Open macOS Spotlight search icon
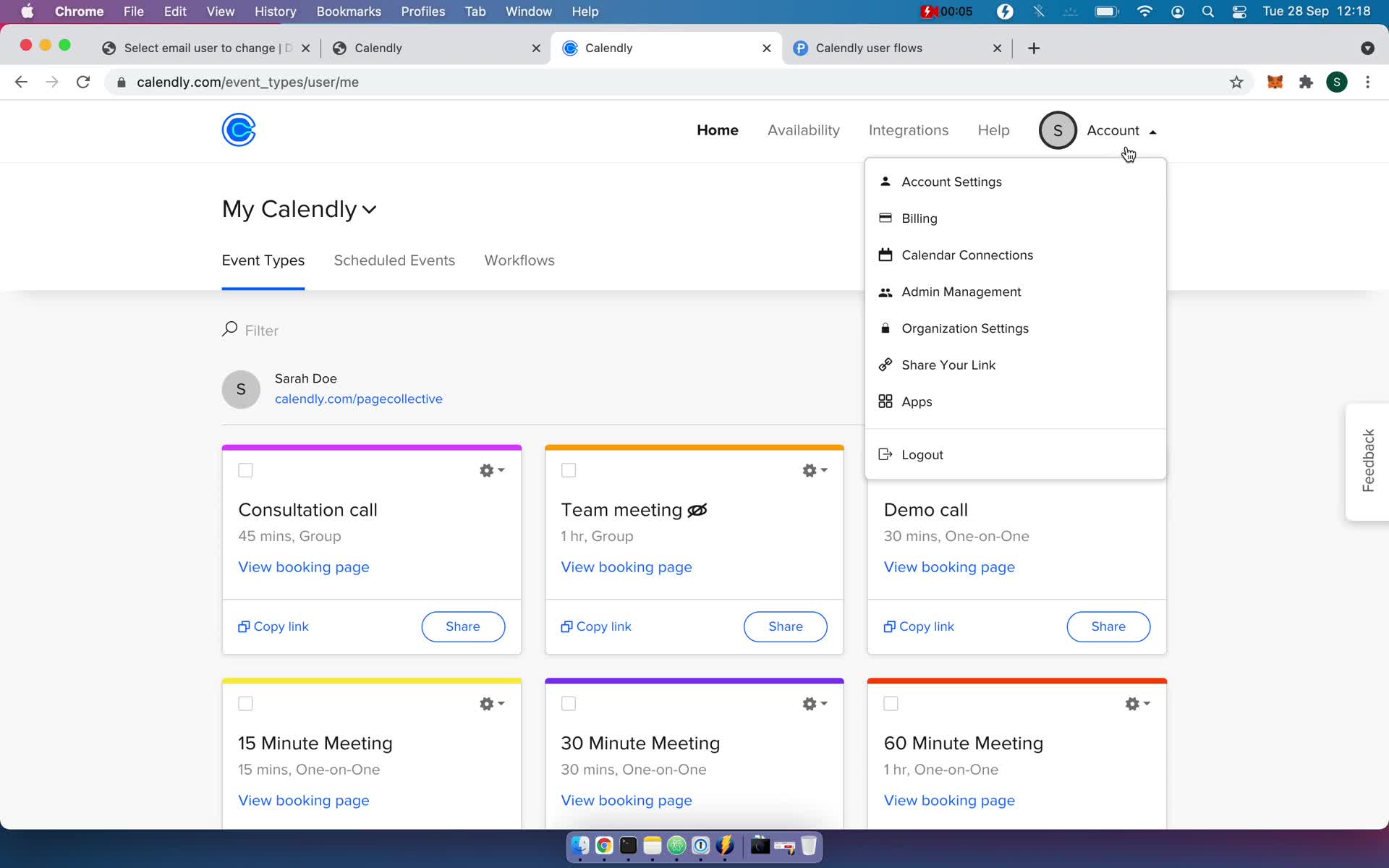 (x=1207, y=12)
